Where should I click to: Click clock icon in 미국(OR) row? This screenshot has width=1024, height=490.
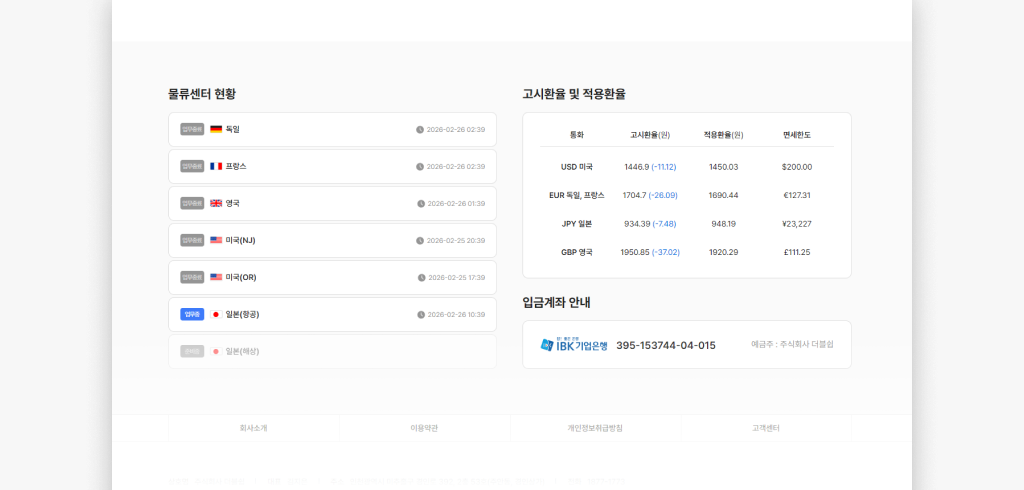[x=422, y=278]
